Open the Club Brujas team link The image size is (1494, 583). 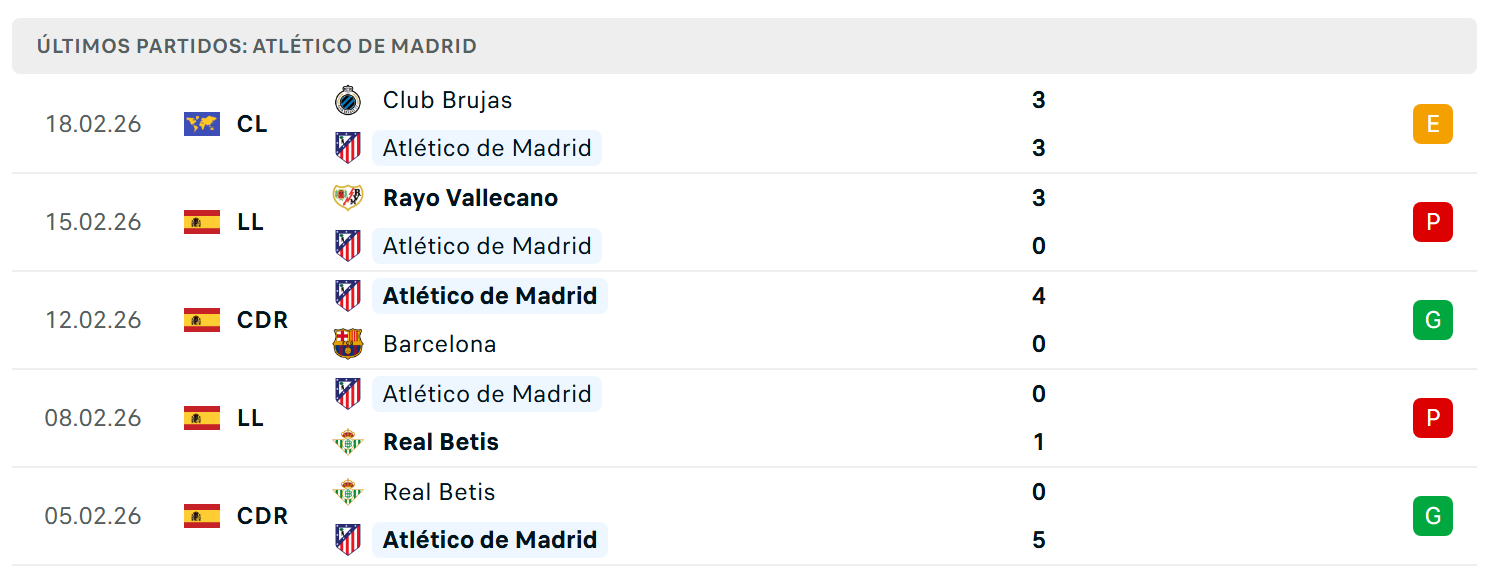(x=447, y=100)
